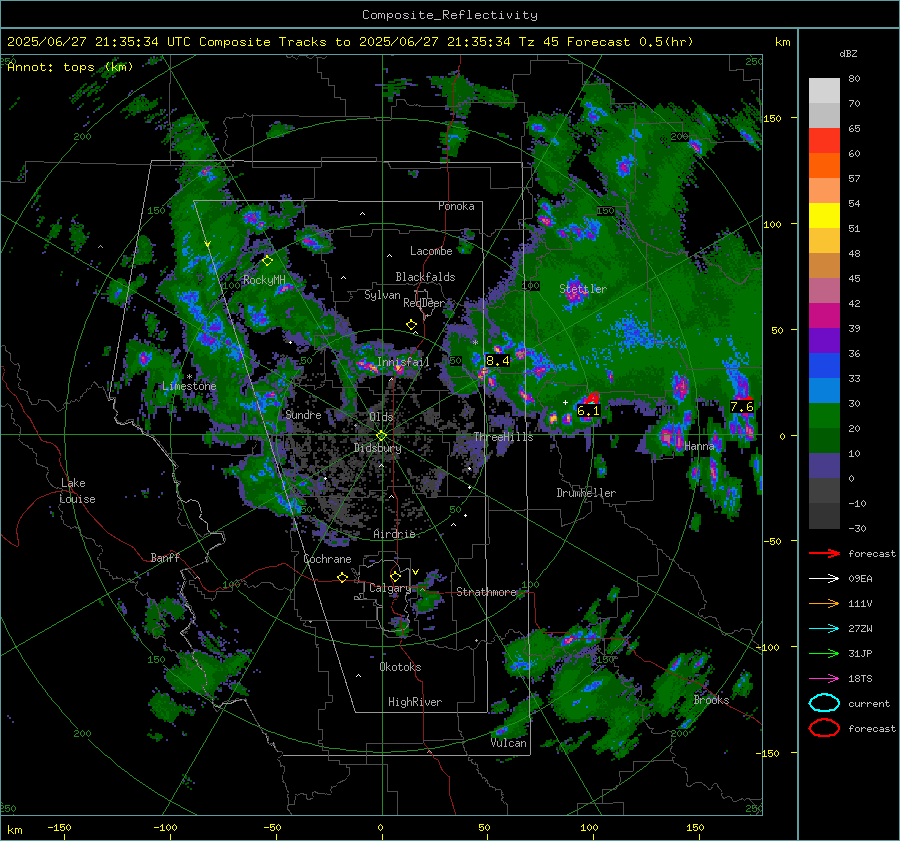
Task: Click the Vulcan city label
Action: click(509, 743)
